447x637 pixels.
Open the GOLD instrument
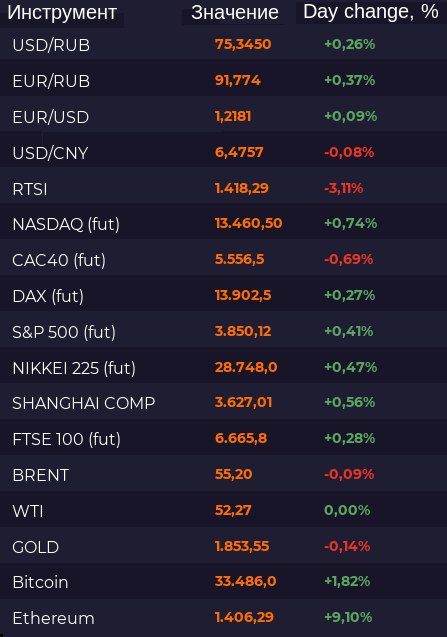tap(36, 547)
